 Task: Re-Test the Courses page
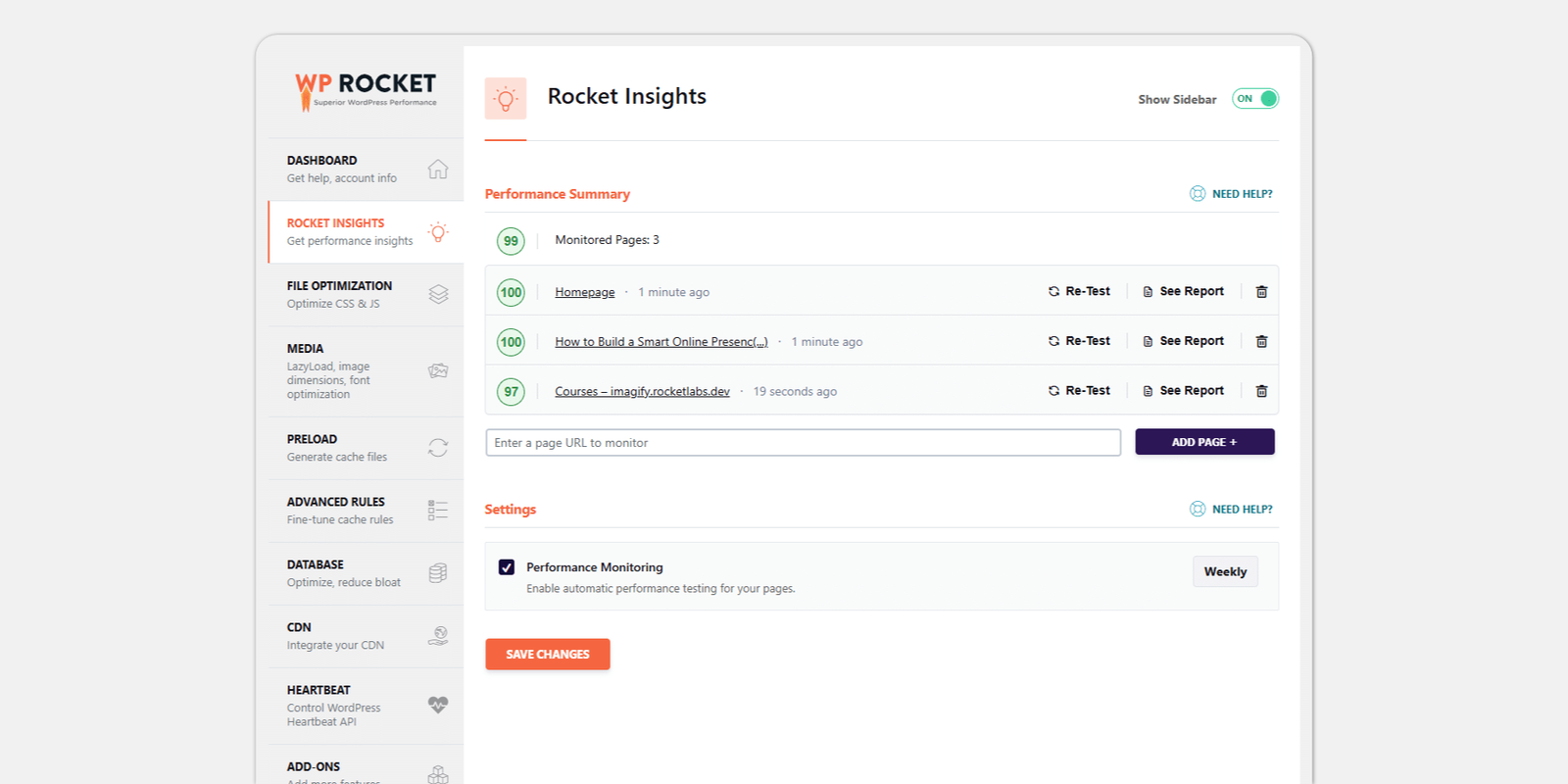pos(1079,390)
